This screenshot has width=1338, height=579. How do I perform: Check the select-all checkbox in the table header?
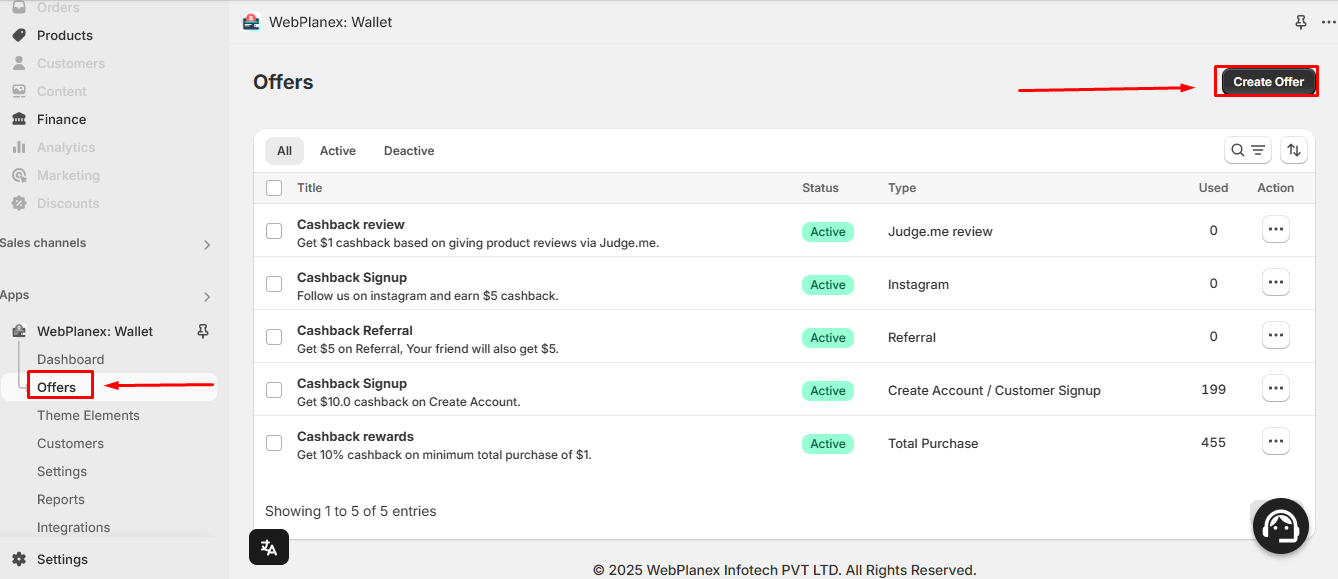[273, 187]
